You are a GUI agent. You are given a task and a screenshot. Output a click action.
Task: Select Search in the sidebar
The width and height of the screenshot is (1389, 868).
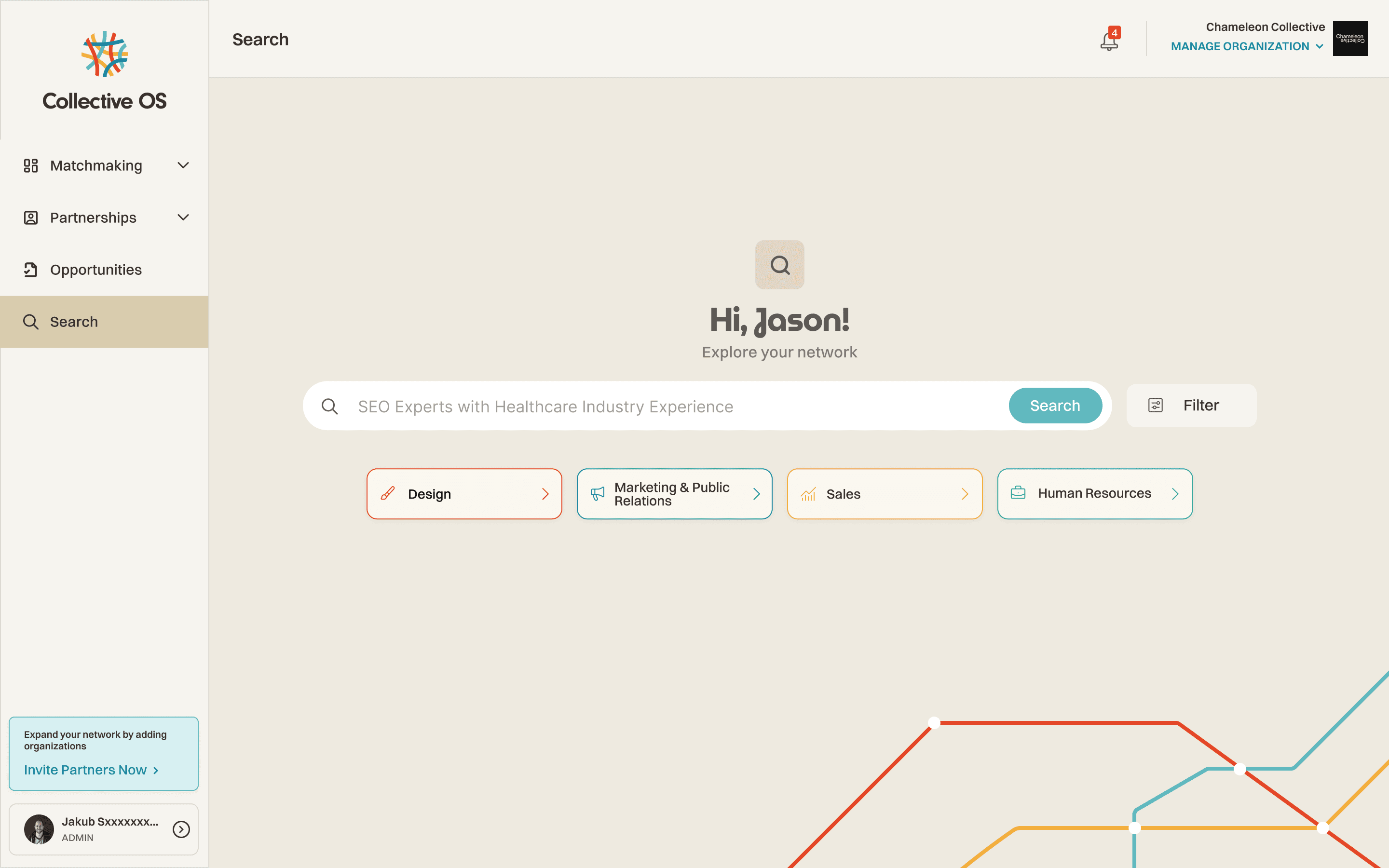74,322
